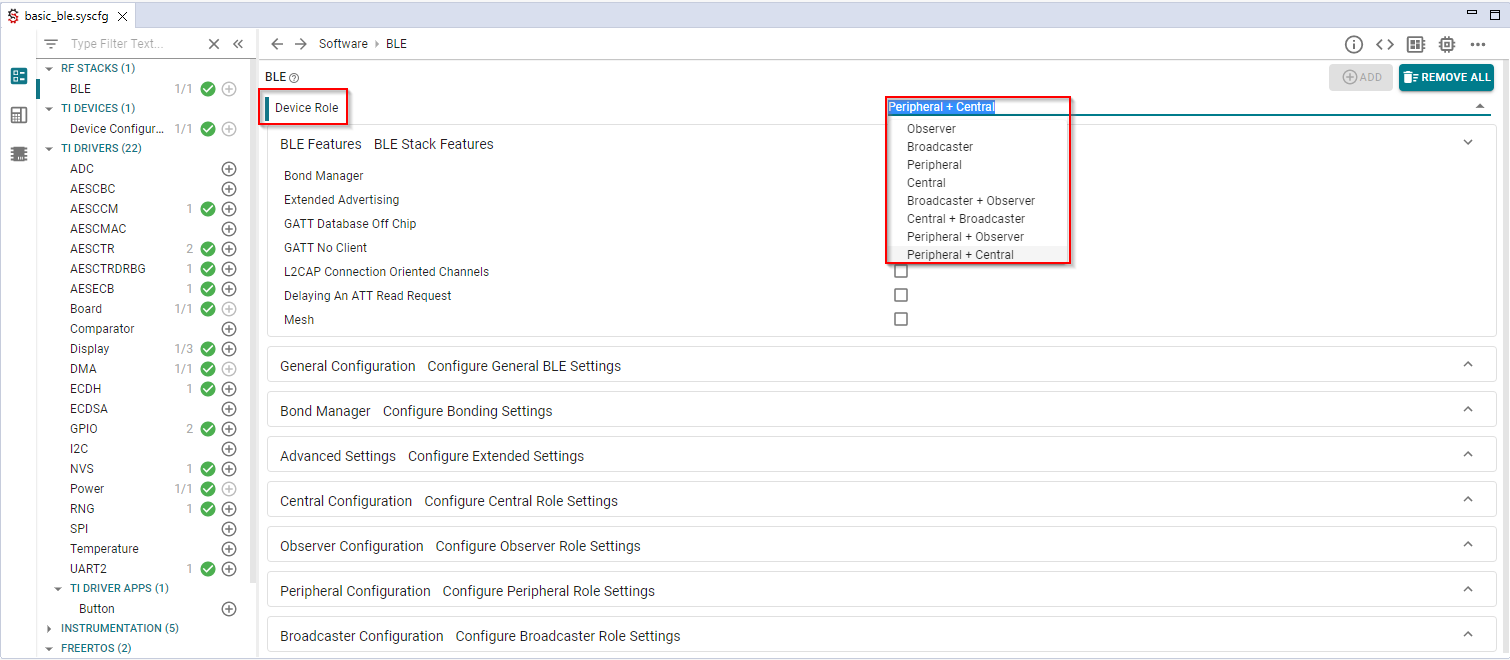
Task: Click Software in the breadcrumb path
Action: click(x=343, y=44)
